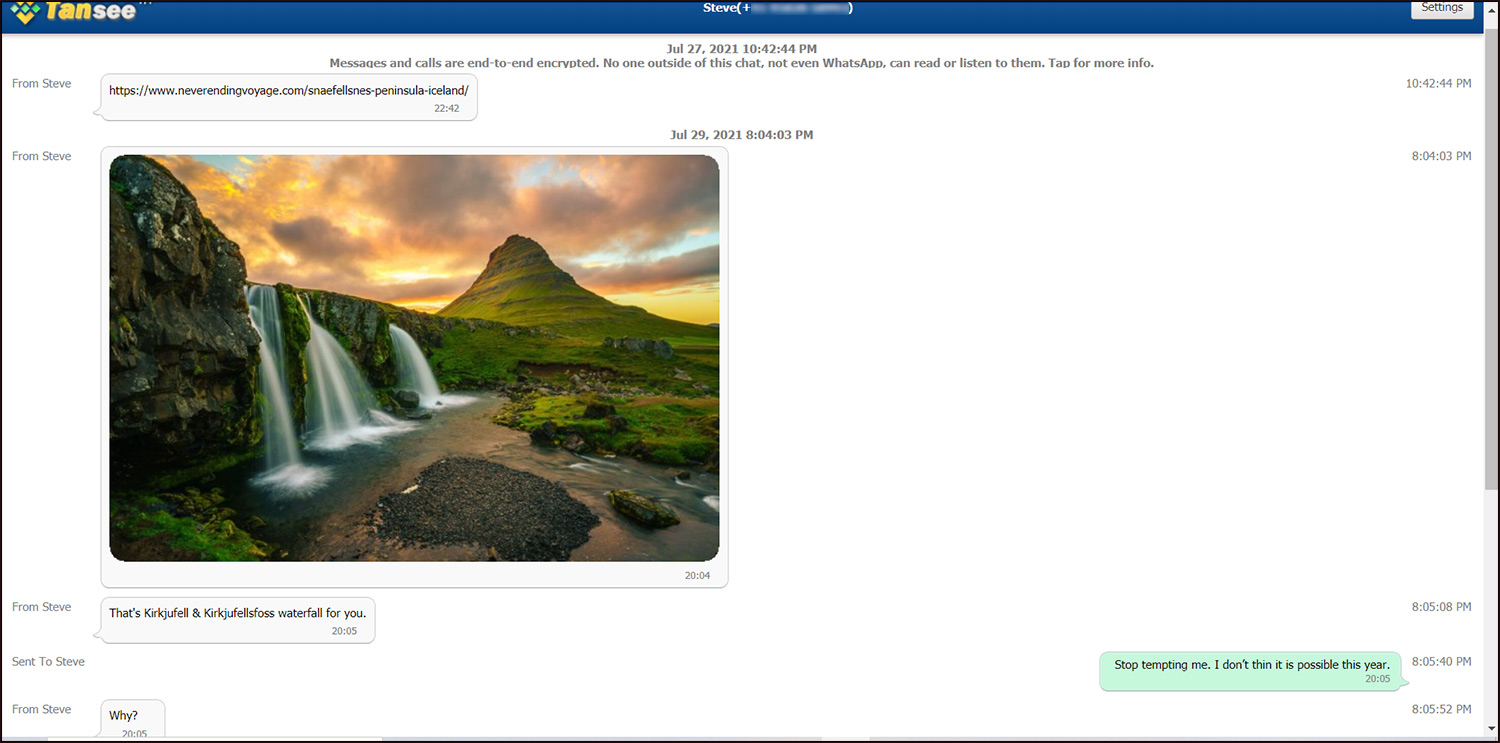Click the 8:05:08 PM timestamp
Viewport: 1500px width, 743px height.
click(1441, 607)
